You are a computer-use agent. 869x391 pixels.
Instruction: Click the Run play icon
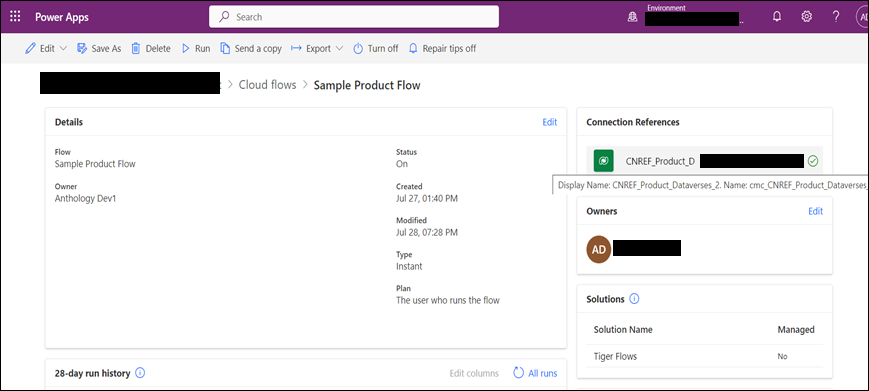coord(186,49)
